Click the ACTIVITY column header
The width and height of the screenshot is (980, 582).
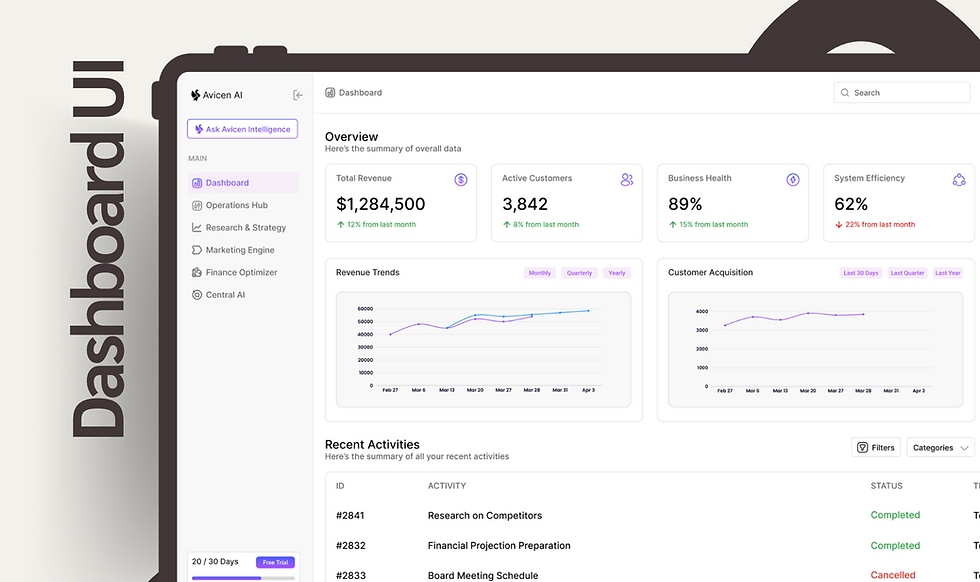click(x=447, y=486)
